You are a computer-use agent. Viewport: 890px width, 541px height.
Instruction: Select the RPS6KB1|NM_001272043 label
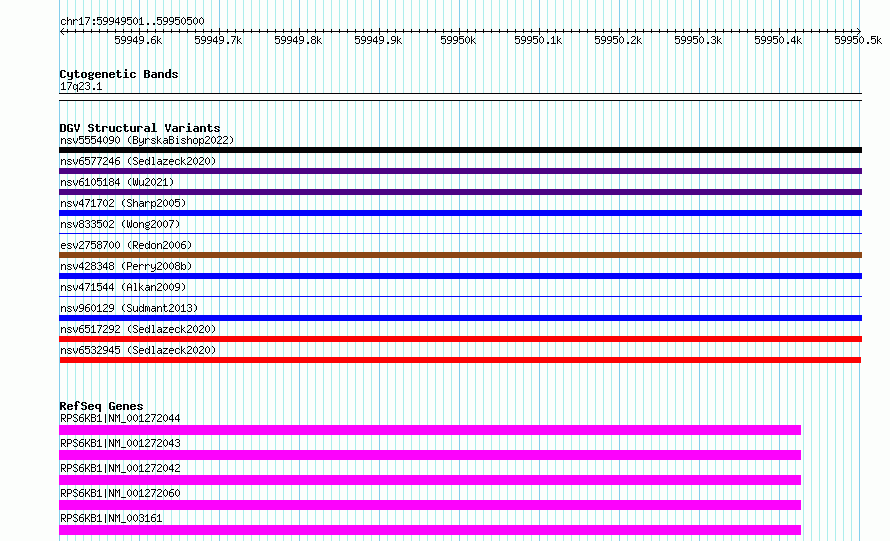pyautogui.click(x=120, y=443)
